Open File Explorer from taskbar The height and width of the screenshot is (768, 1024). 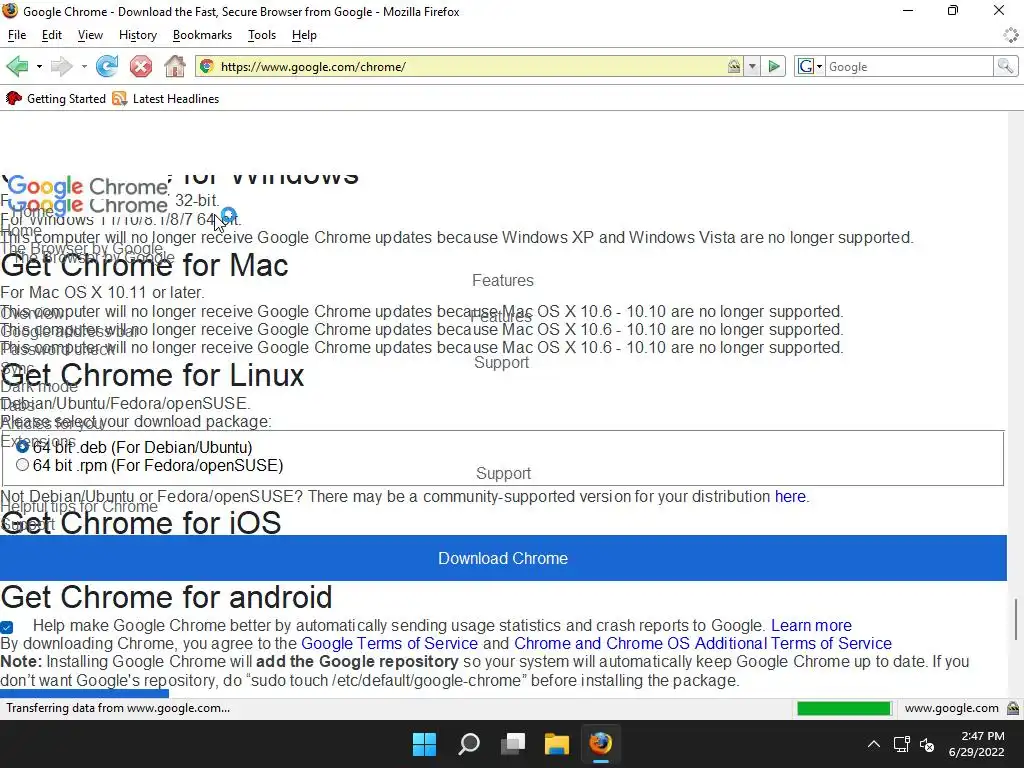[557, 744]
